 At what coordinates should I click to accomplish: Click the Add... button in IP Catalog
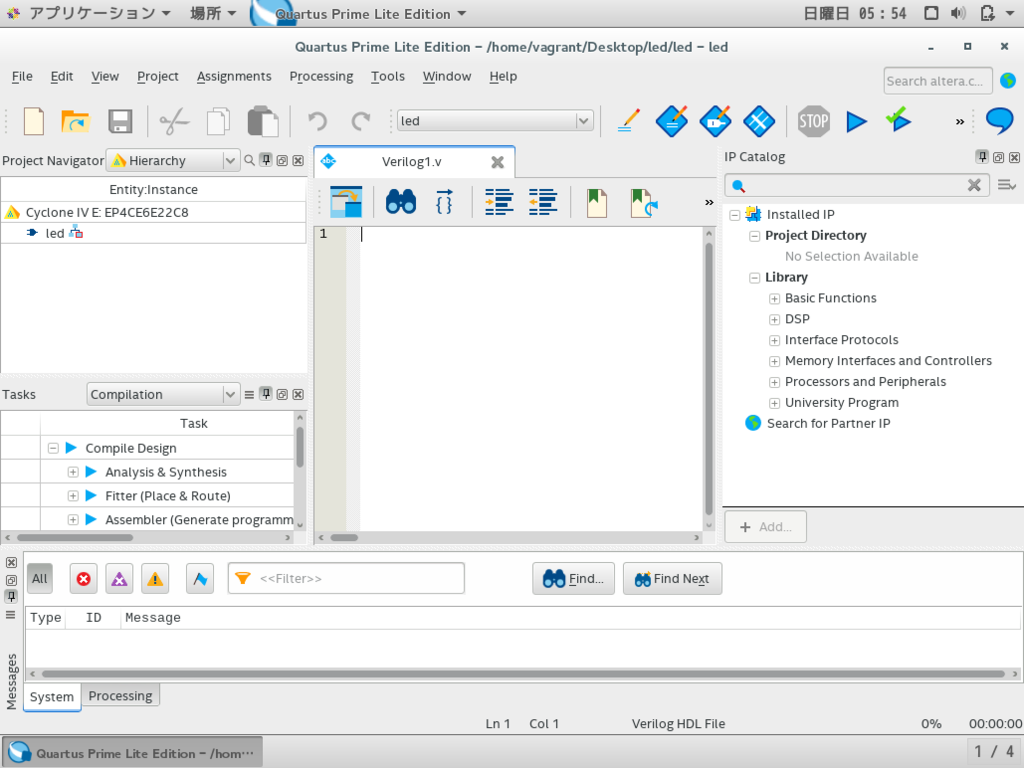[765, 527]
